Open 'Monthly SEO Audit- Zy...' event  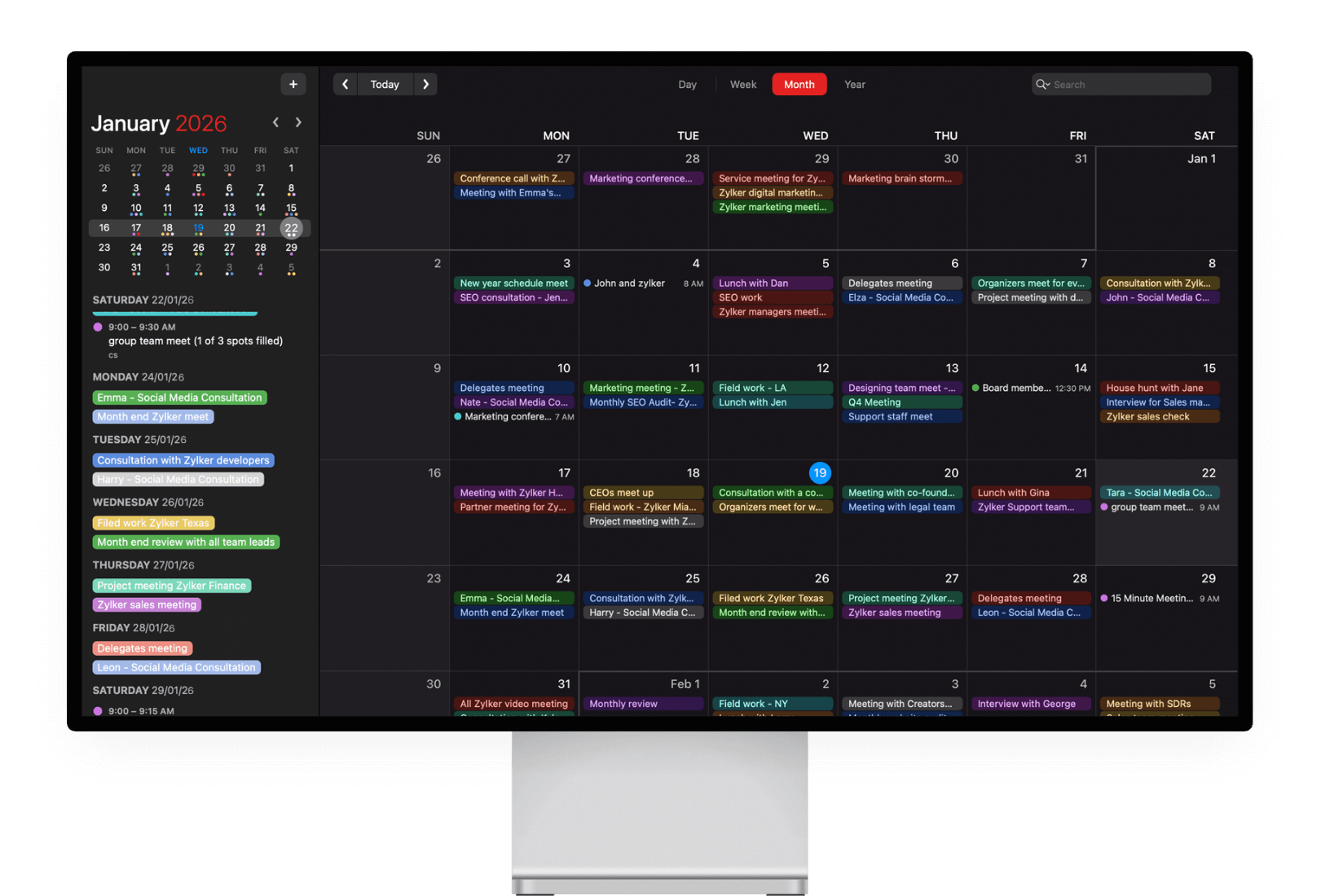(x=643, y=402)
